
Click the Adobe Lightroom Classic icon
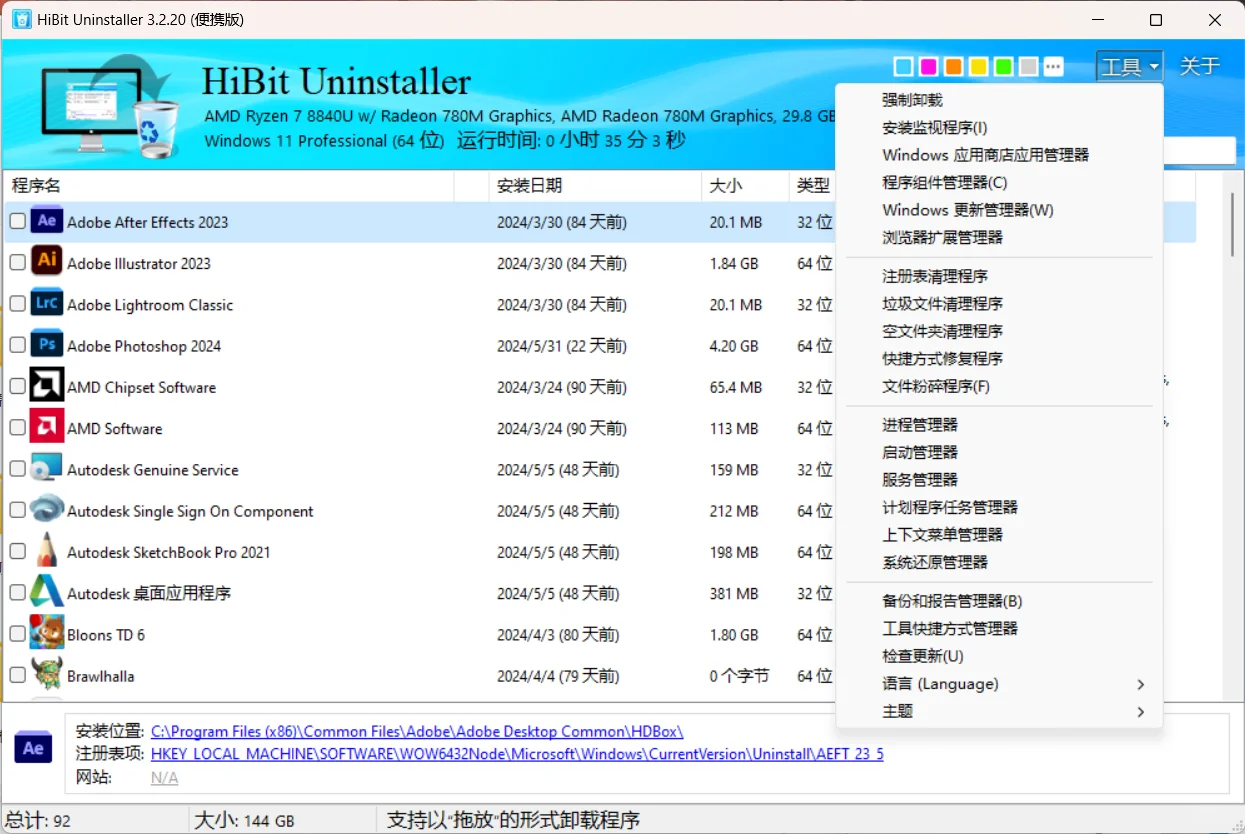[46, 304]
